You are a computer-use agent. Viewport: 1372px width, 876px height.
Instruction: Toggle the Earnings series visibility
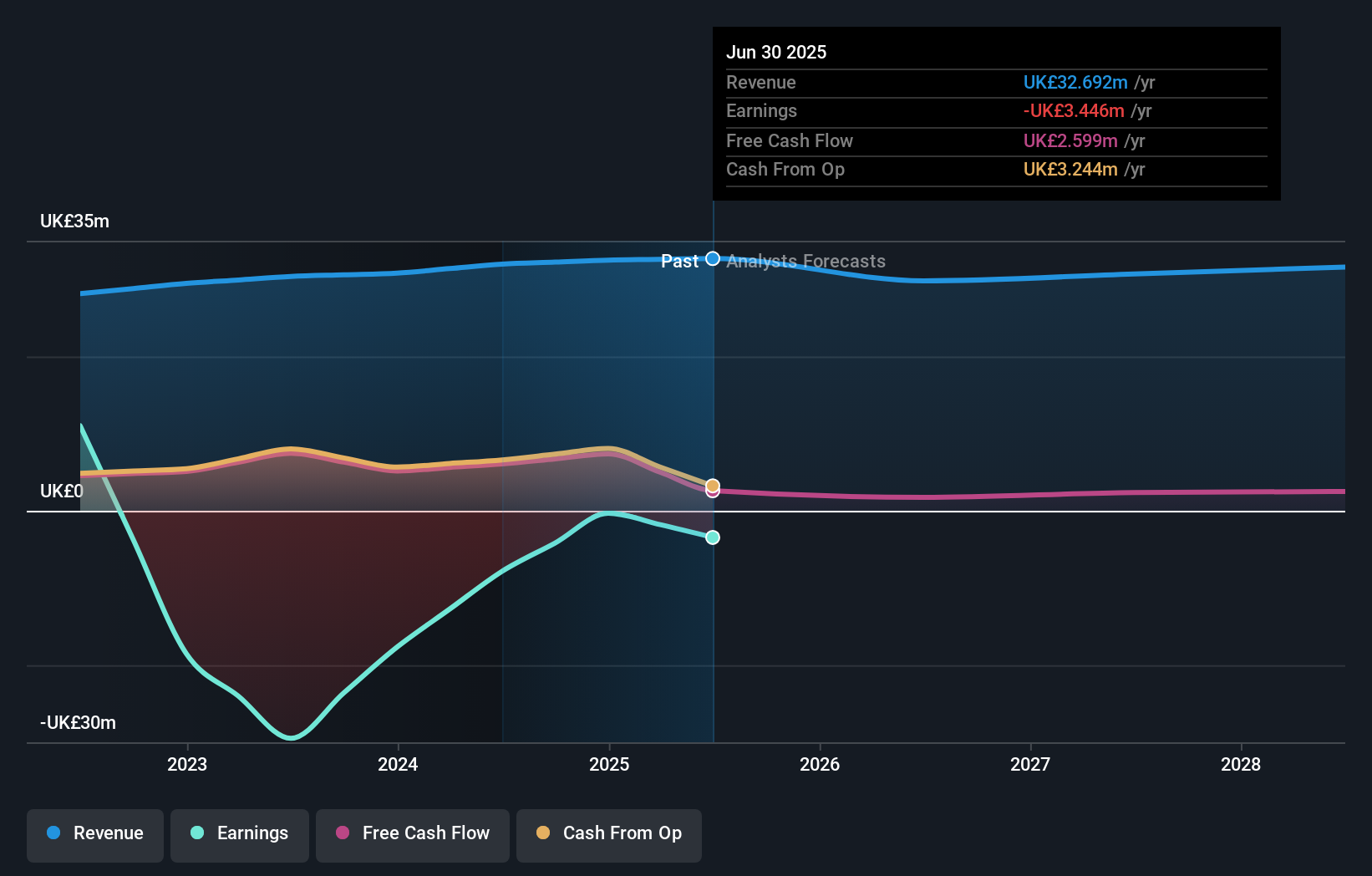coord(240,833)
